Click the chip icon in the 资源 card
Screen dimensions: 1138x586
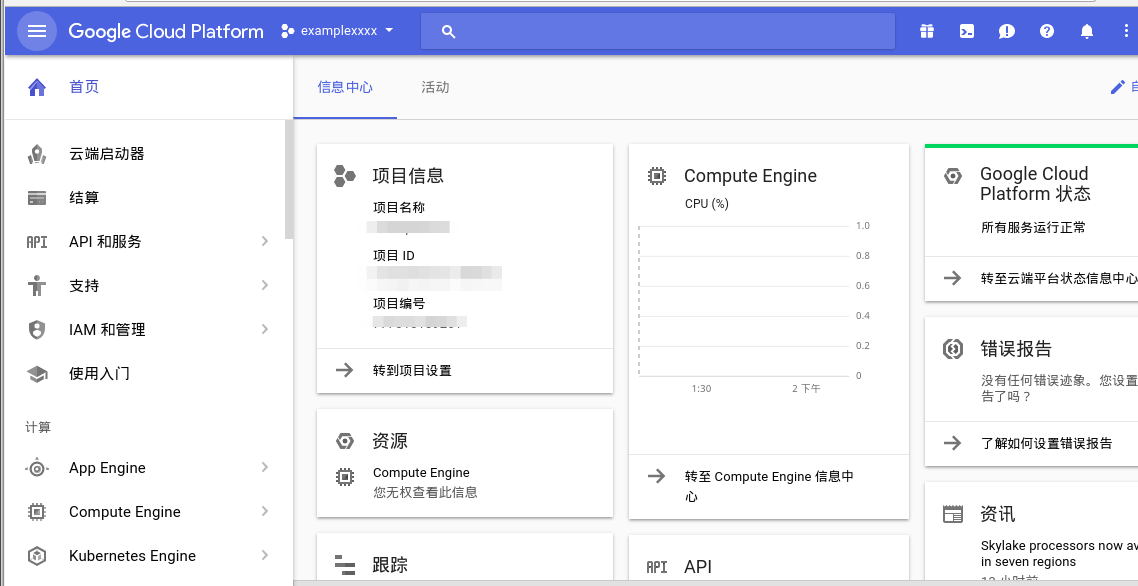tap(345, 477)
